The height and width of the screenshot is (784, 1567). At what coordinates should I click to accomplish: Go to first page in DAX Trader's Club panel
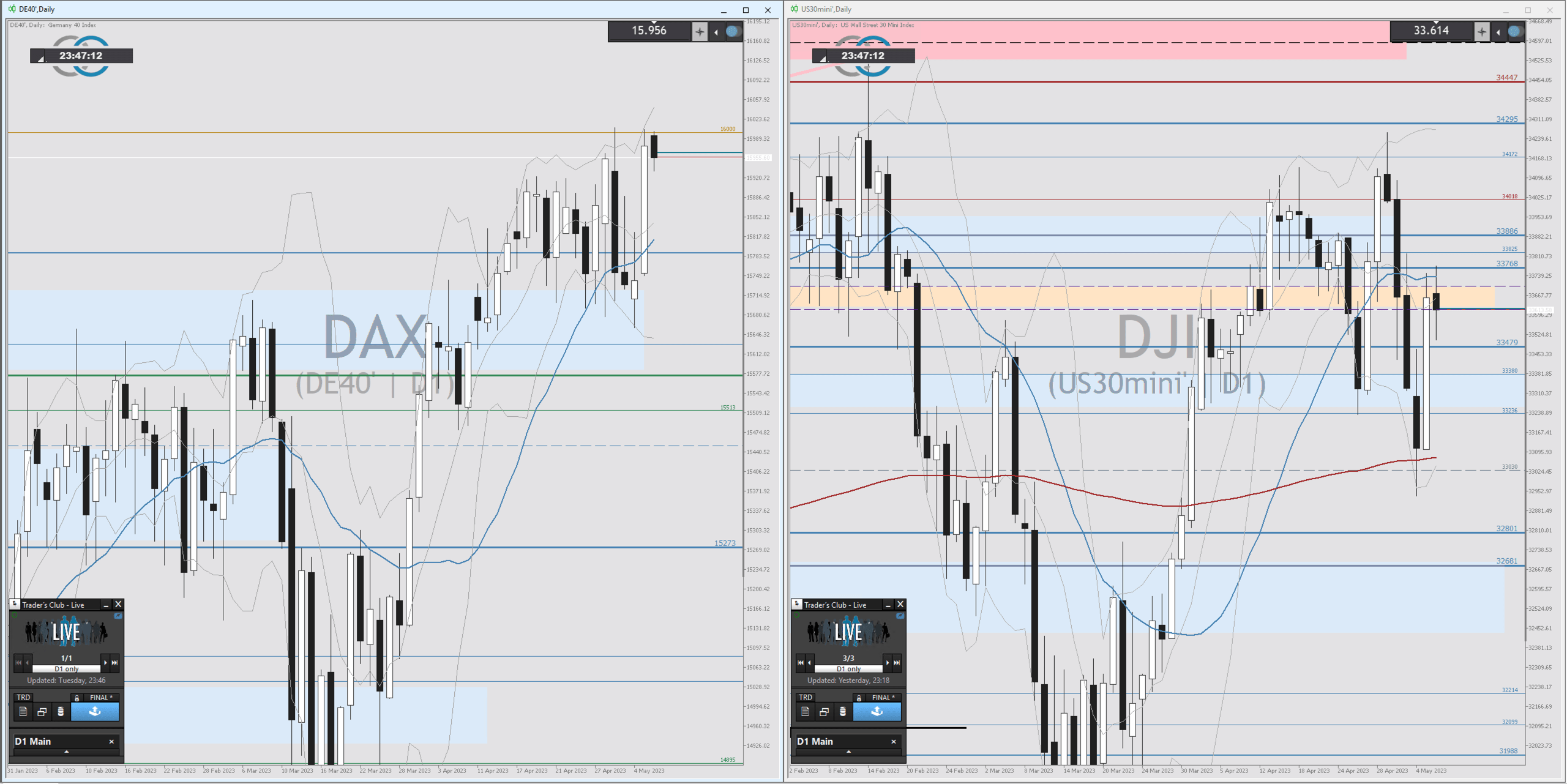(x=18, y=662)
